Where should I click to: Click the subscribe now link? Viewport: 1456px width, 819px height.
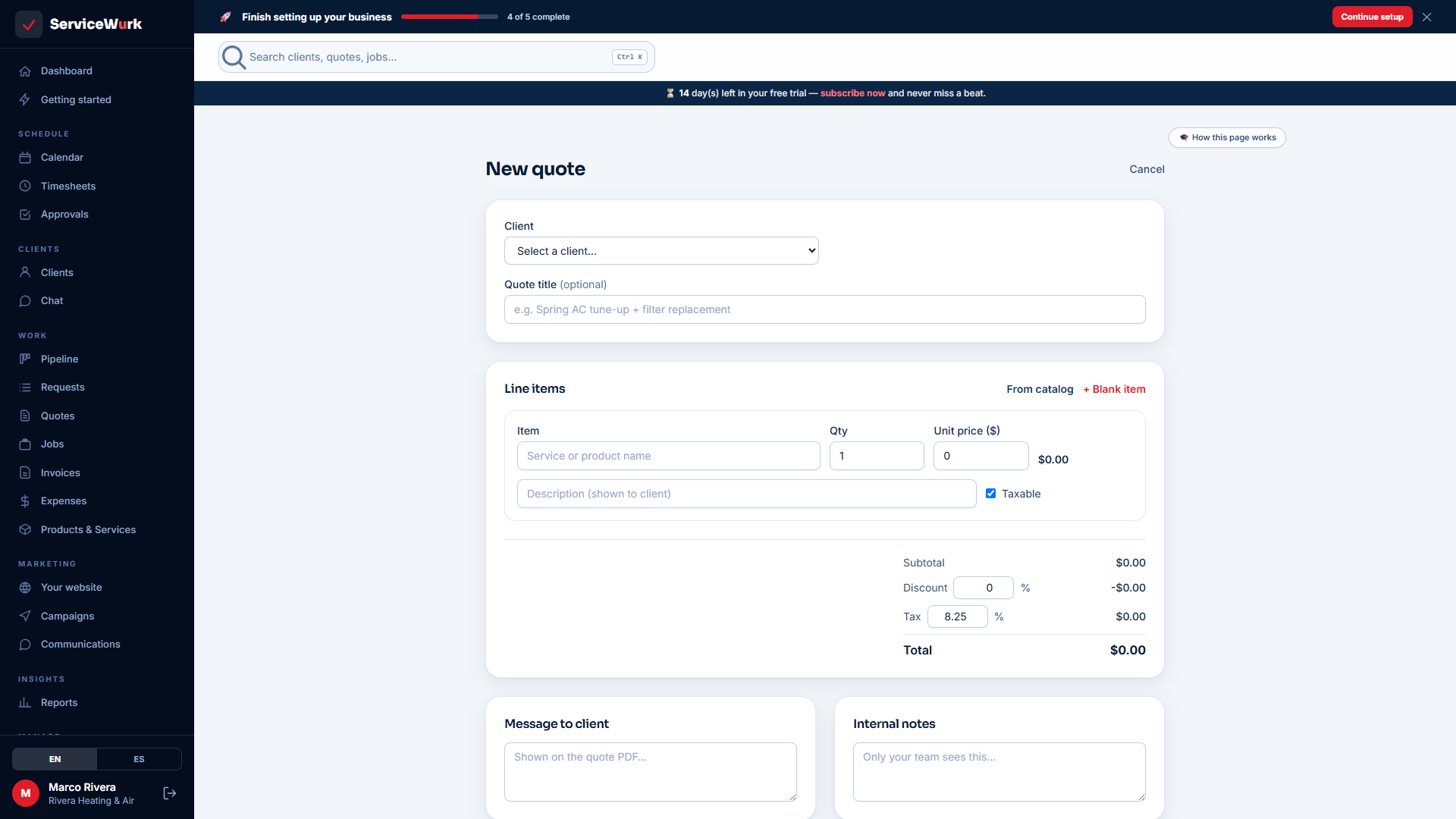[x=852, y=93]
